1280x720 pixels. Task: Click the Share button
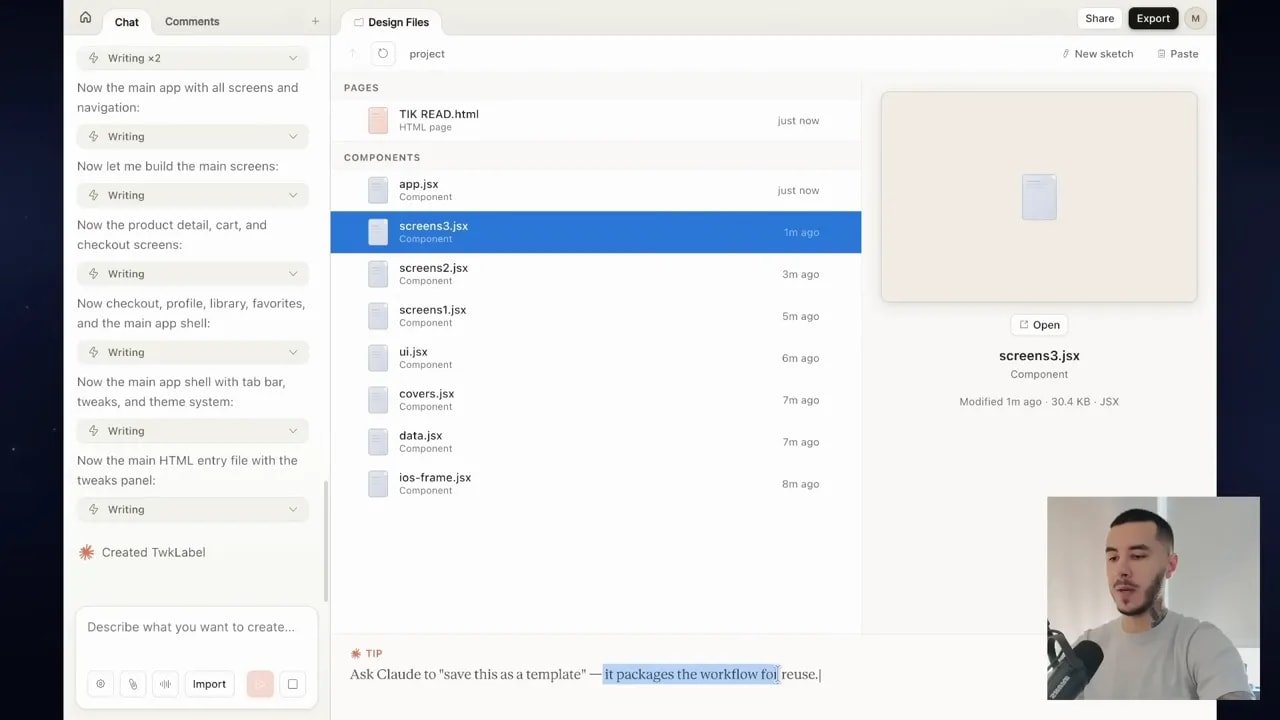pyautogui.click(x=1099, y=18)
